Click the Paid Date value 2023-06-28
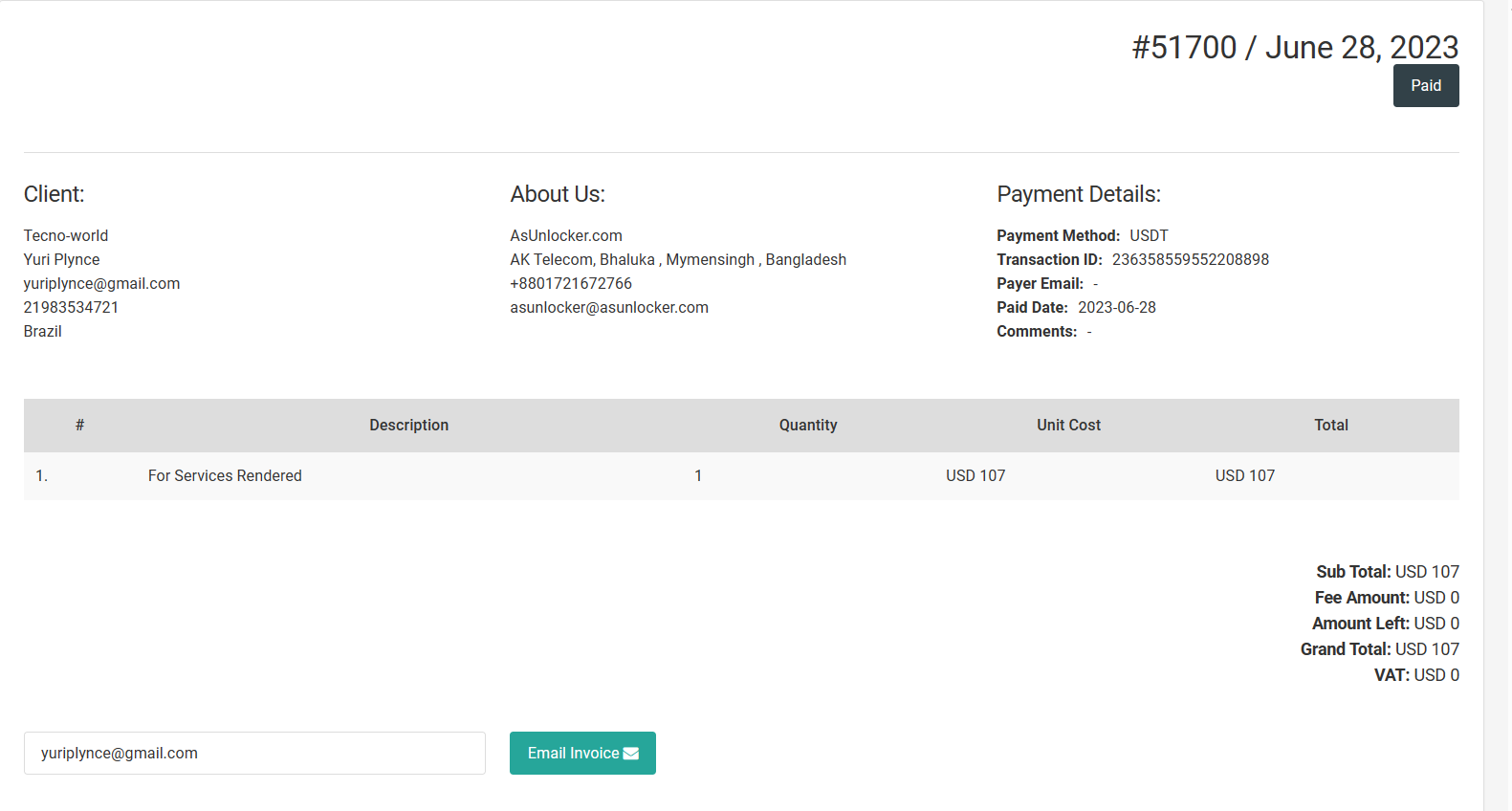1512x811 pixels. point(1117,307)
